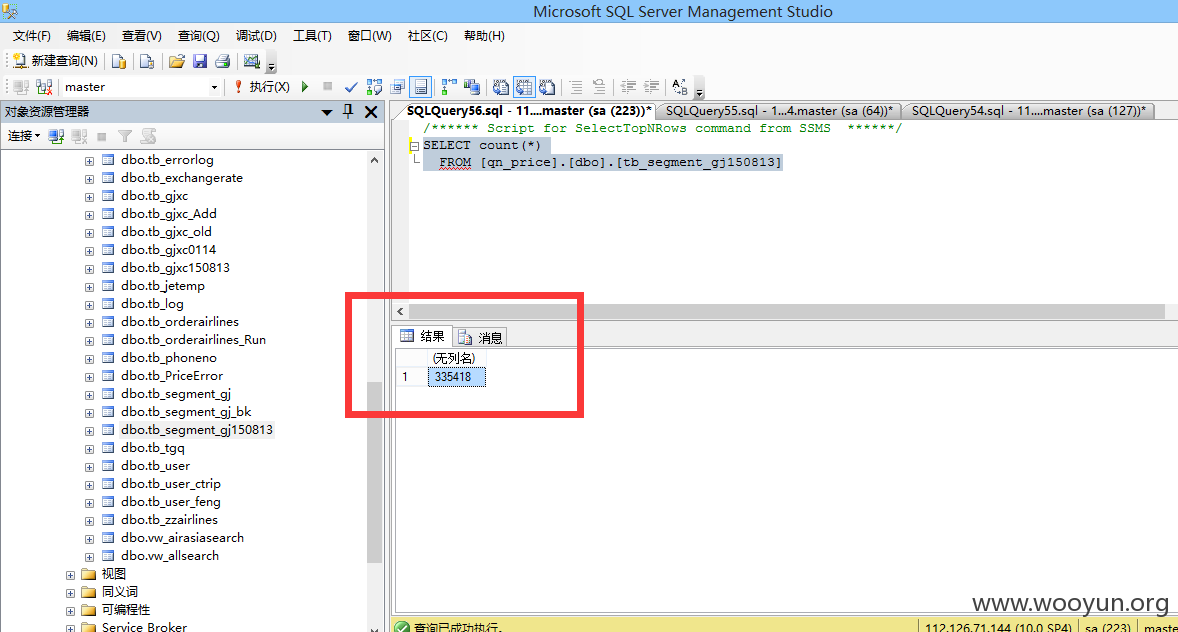Image resolution: width=1178 pixels, height=632 pixels.
Task: Open the Debug (调试) menu
Action: pyautogui.click(x=255, y=36)
